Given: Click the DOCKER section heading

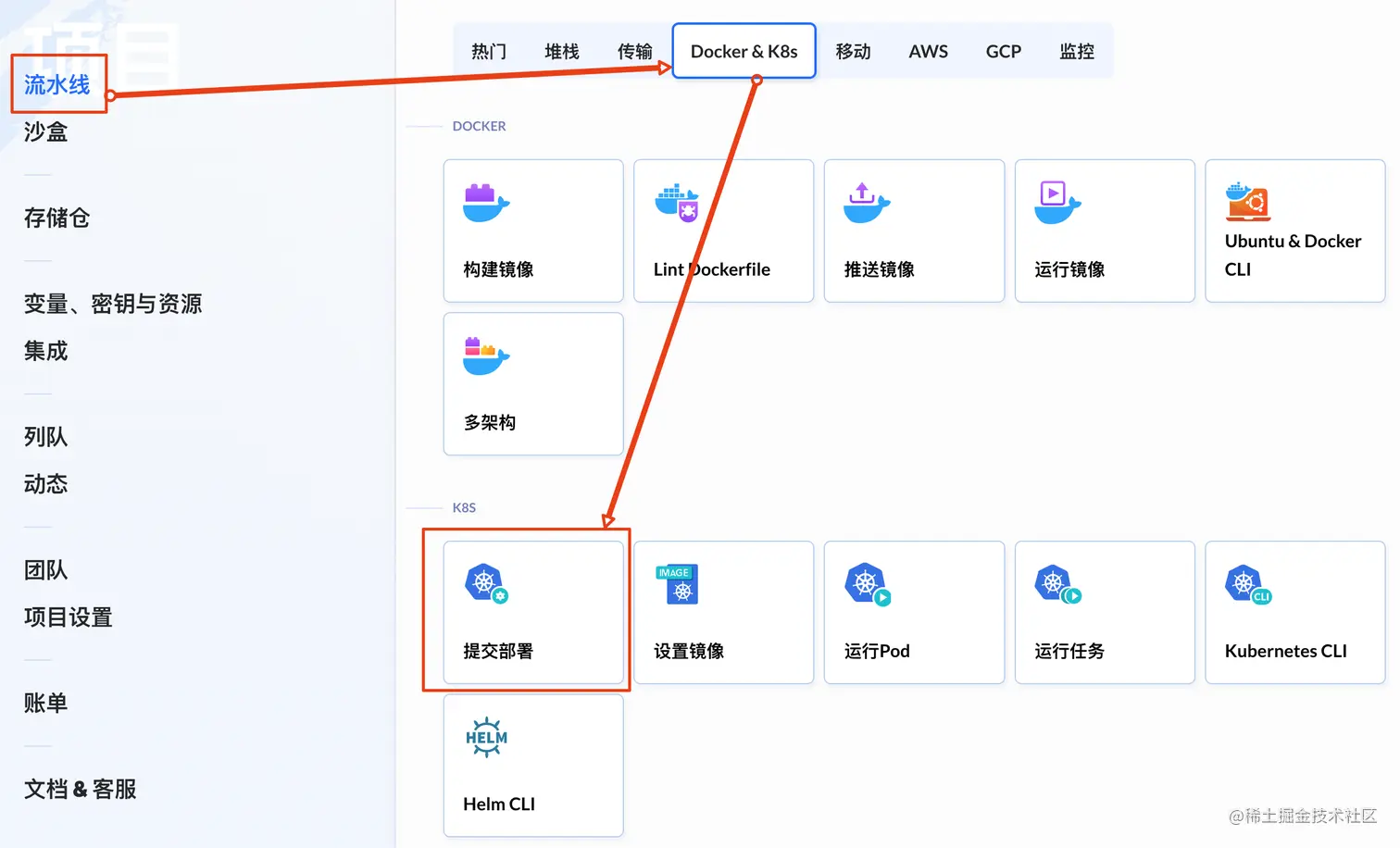Looking at the screenshot, I should pos(479,126).
